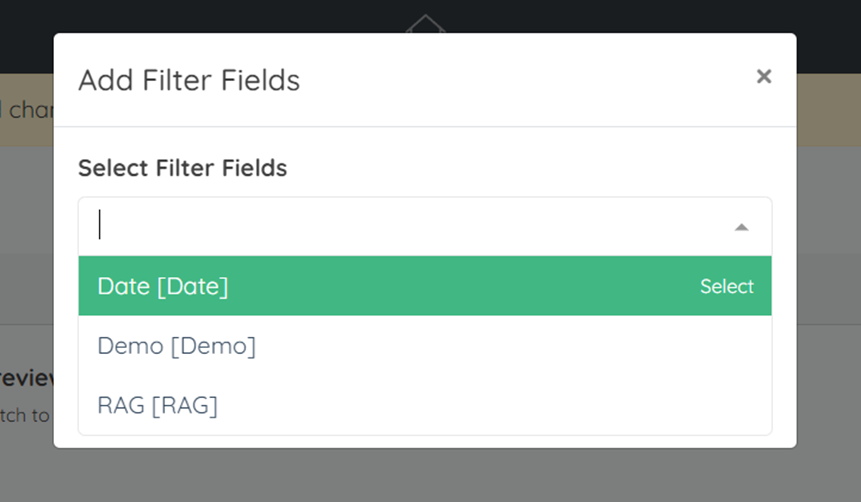861x502 pixels.
Task: Select the Date [Date] option
Action: [x=425, y=286]
